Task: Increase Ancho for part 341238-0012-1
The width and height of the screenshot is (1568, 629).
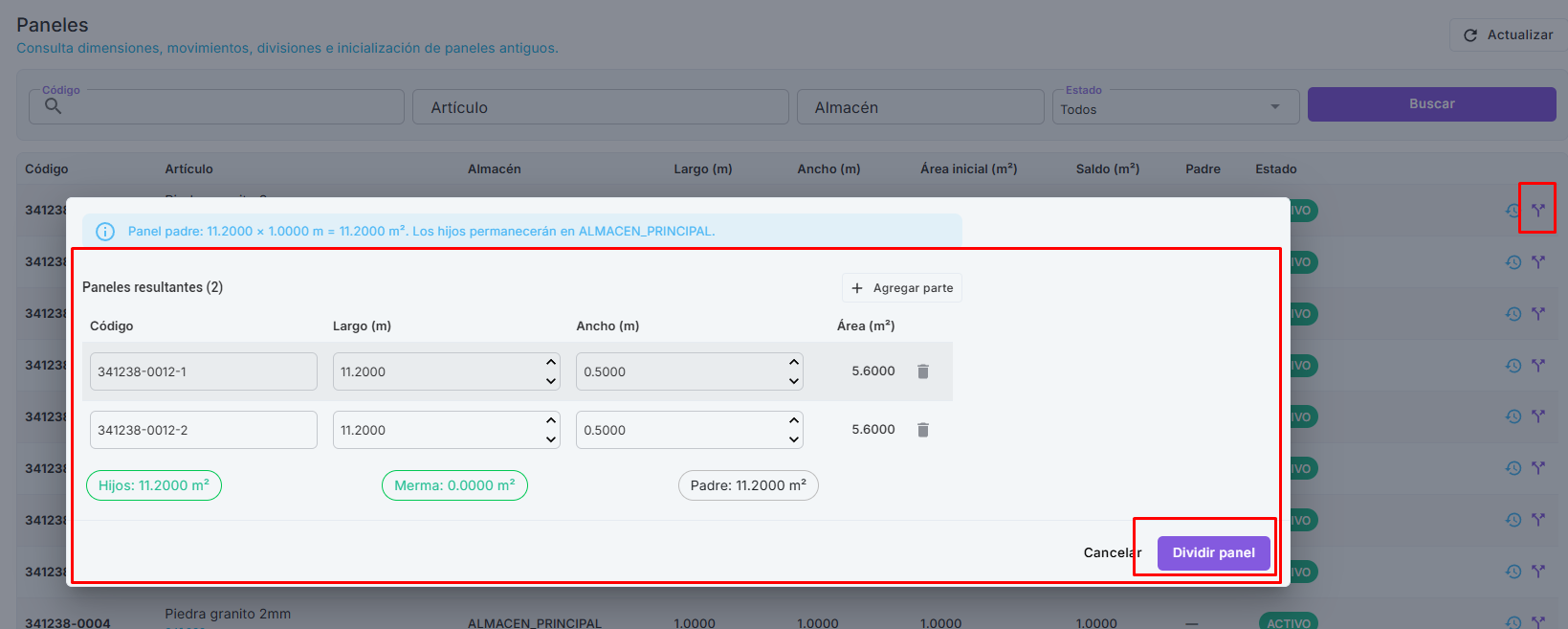Action: pos(794,363)
